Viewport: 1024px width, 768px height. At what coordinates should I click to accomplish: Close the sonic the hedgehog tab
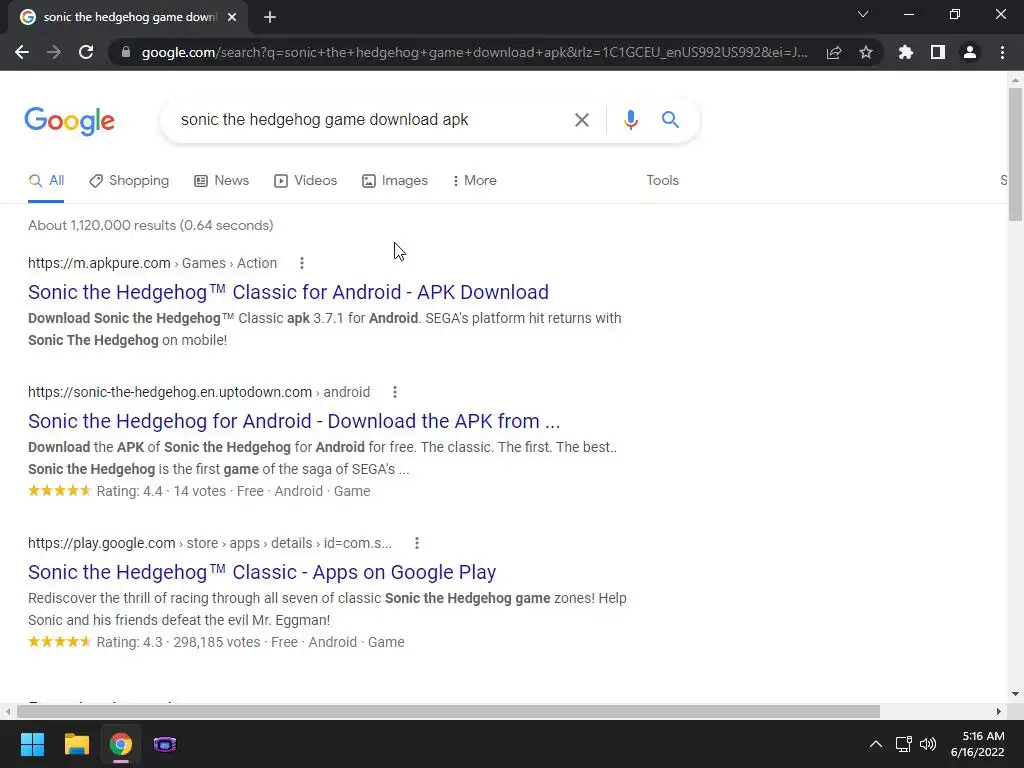coord(232,17)
